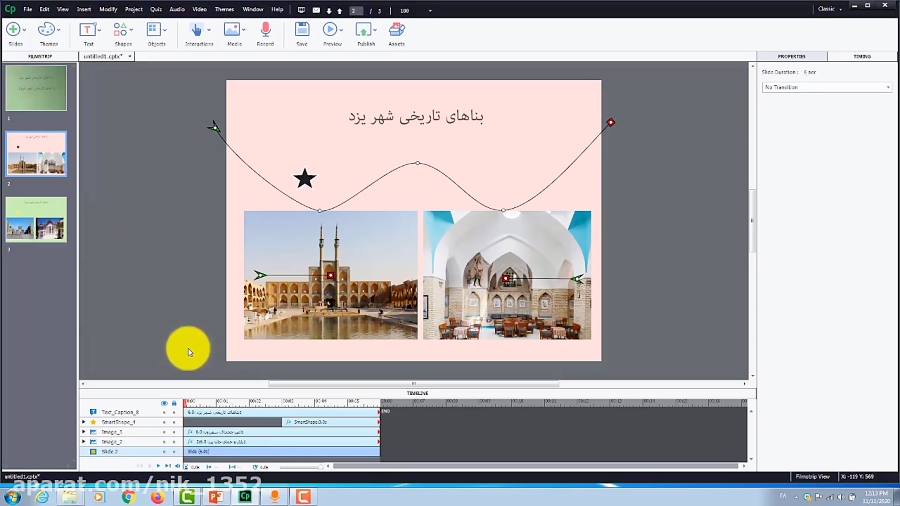The image size is (900, 506).
Task: Toggle visibility of Text_Caption_8 layer
Action: tap(164, 412)
